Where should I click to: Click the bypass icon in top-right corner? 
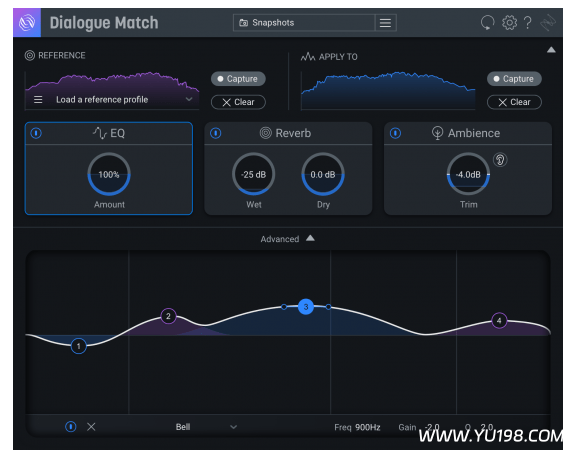(548, 23)
